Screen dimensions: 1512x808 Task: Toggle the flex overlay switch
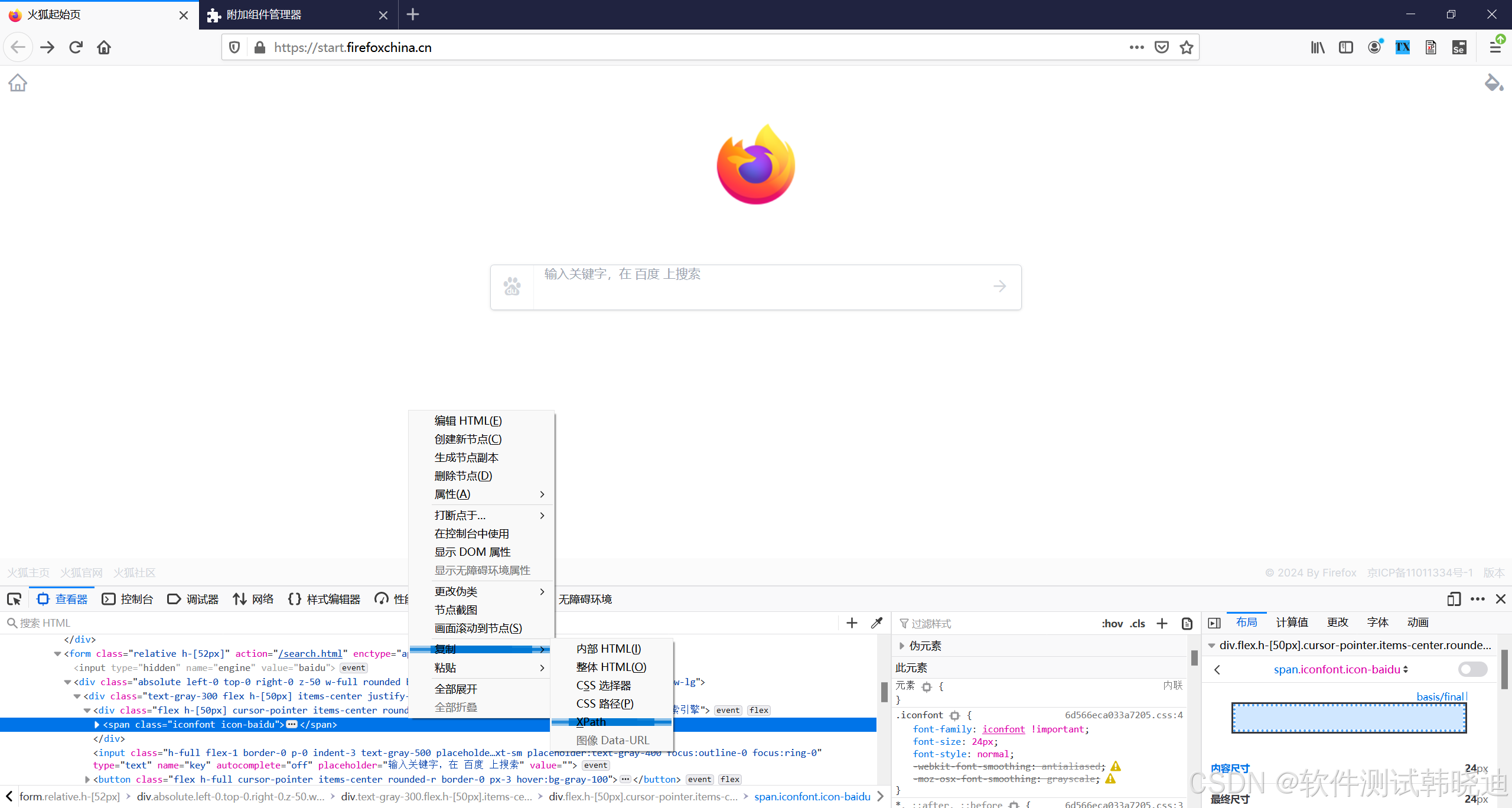(1472, 669)
